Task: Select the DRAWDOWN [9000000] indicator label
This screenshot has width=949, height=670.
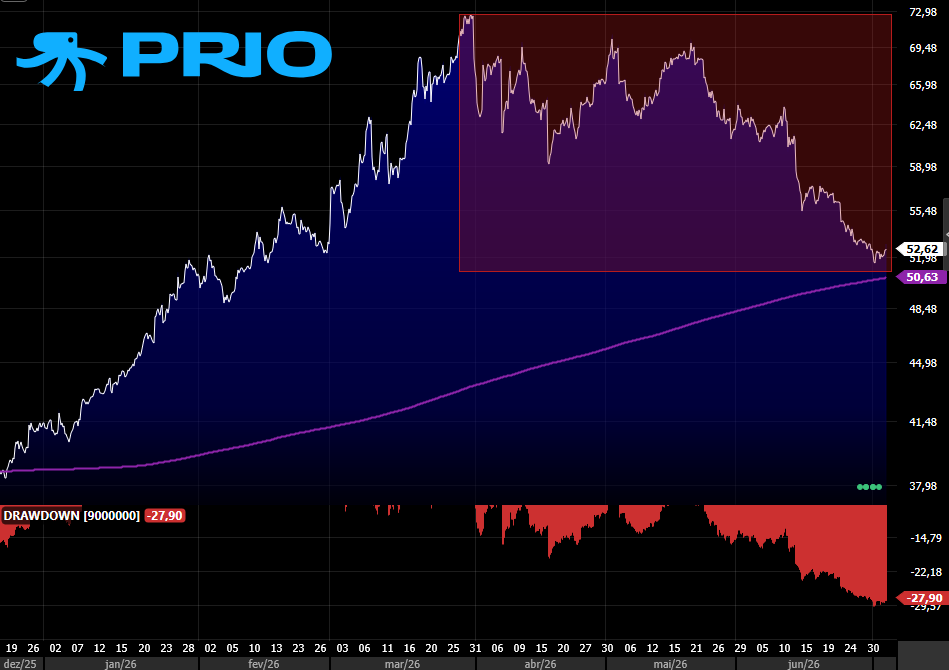Action: [71, 516]
